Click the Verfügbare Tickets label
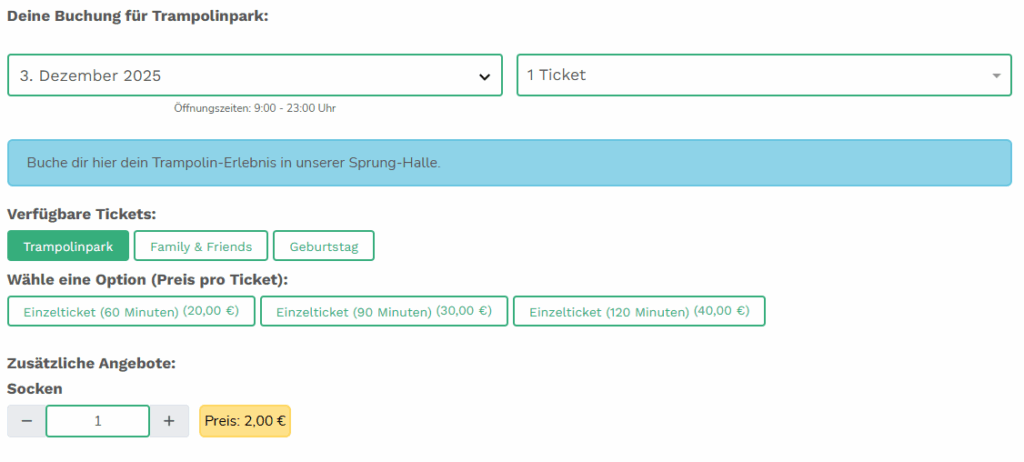Image resolution: width=1024 pixels, height=462 pixels. click(x=82, y=214)
